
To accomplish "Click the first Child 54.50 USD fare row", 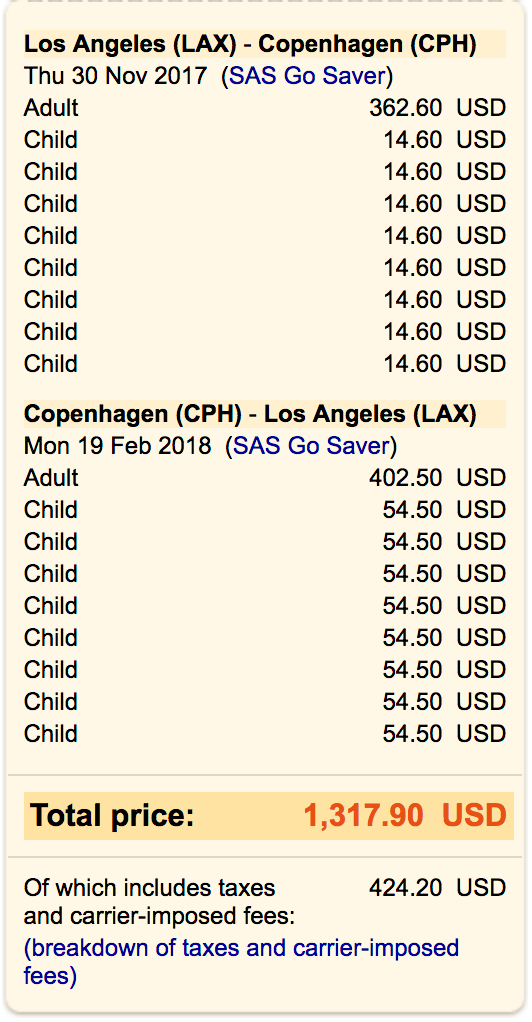I will [265, 510].
